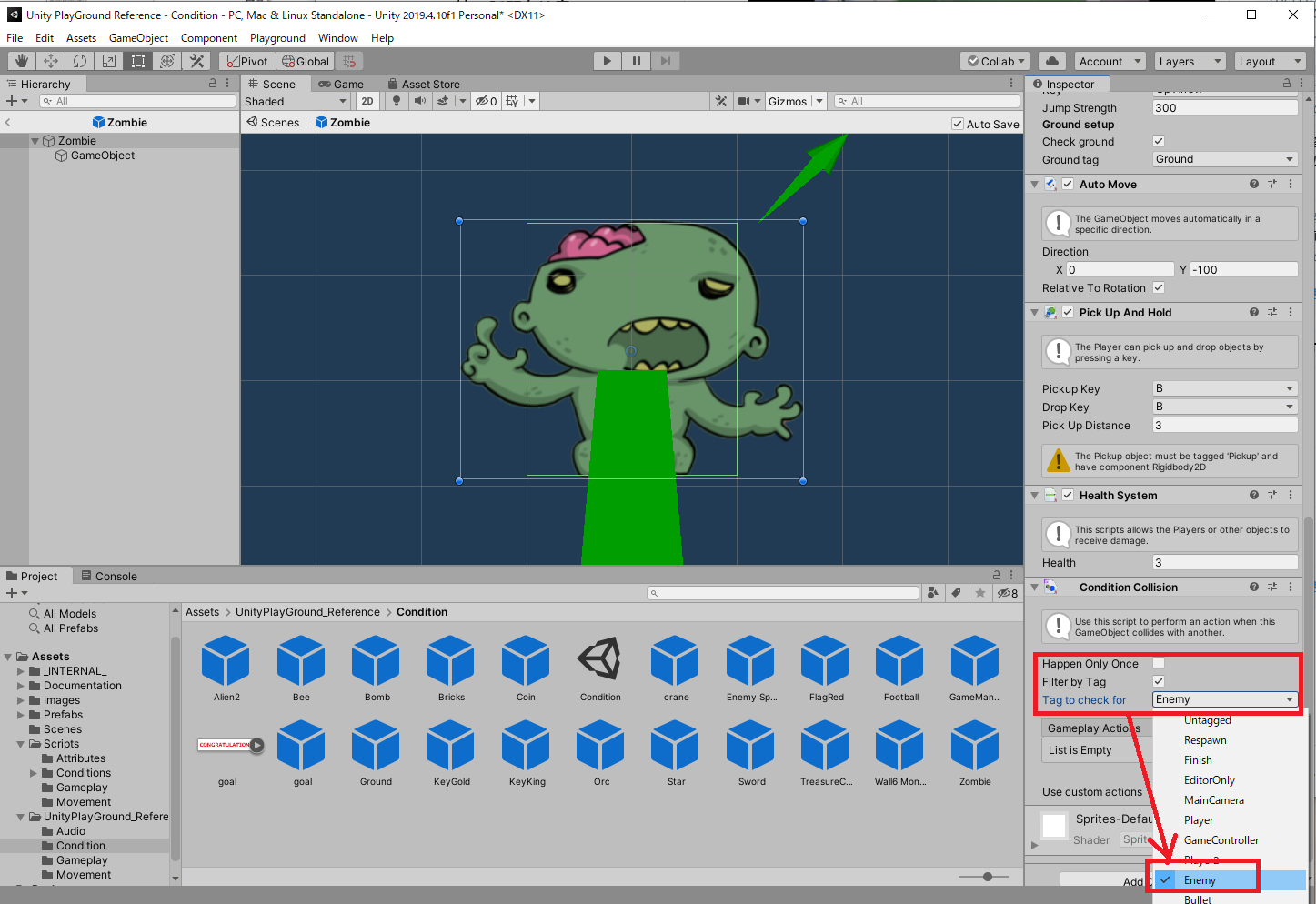The height and width of the screenshot is (904, 1316).
Task: Expand the Conditions scripts folder
Action: (x=34, y=773)
